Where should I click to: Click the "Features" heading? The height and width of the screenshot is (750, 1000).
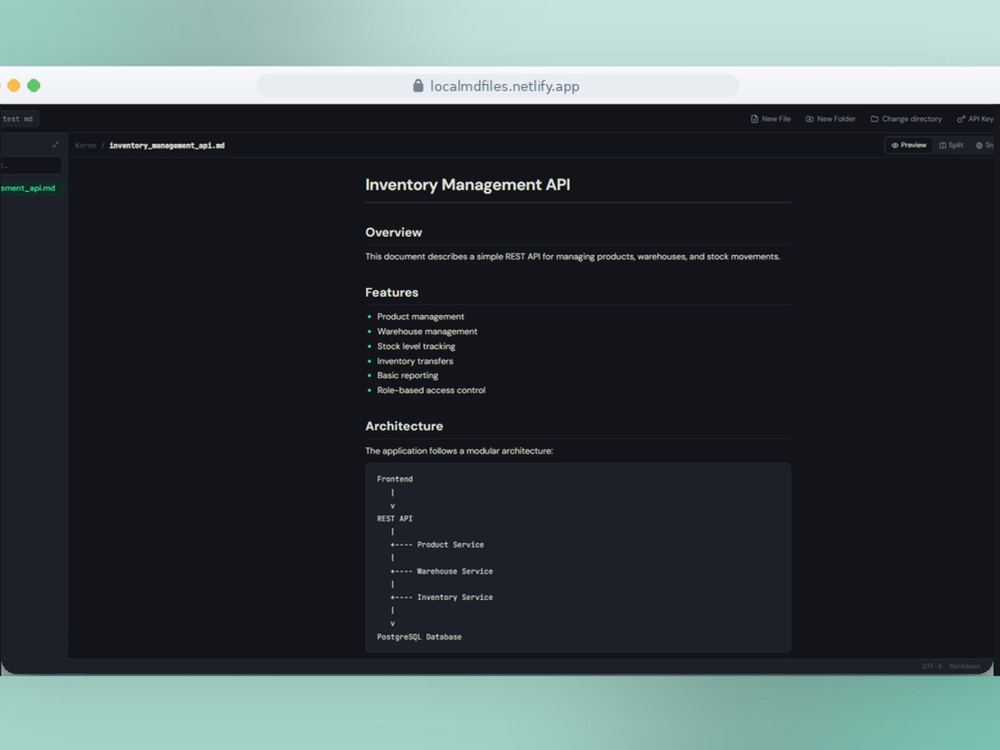click(x=392, y=293)
